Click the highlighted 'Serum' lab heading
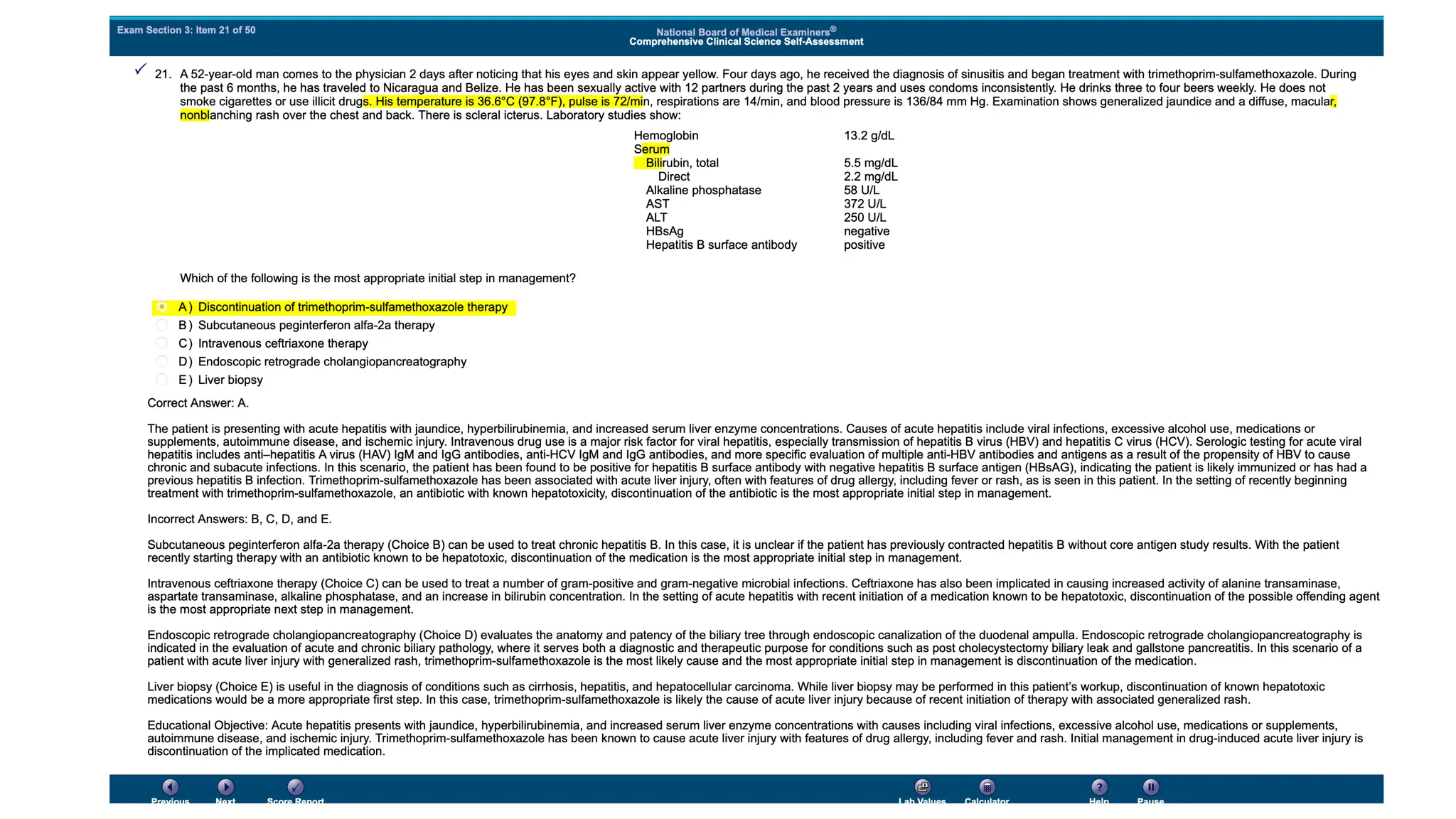Viewport: 1456px width, 819px height. point(651,149)
